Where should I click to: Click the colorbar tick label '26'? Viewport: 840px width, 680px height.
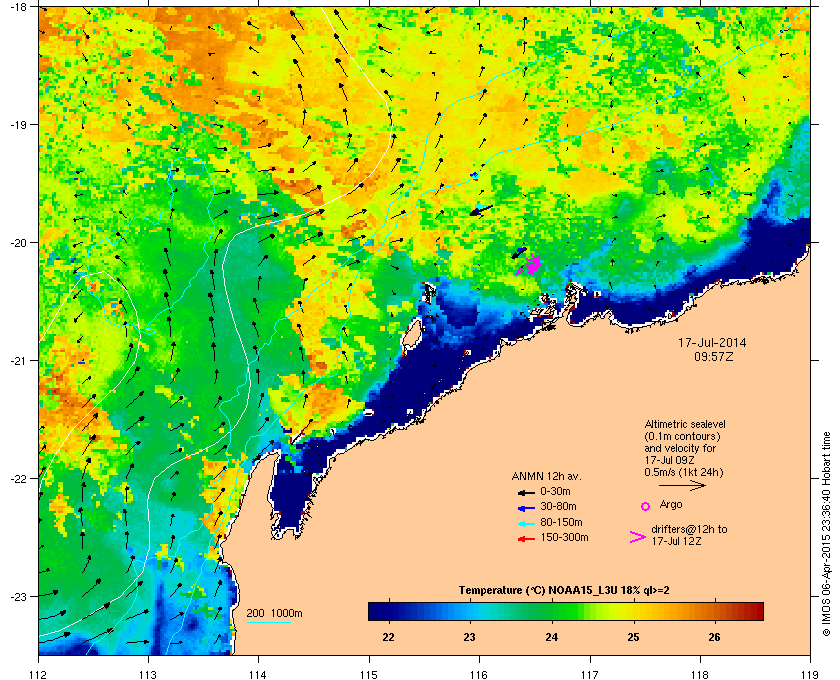tap(715, 637)
